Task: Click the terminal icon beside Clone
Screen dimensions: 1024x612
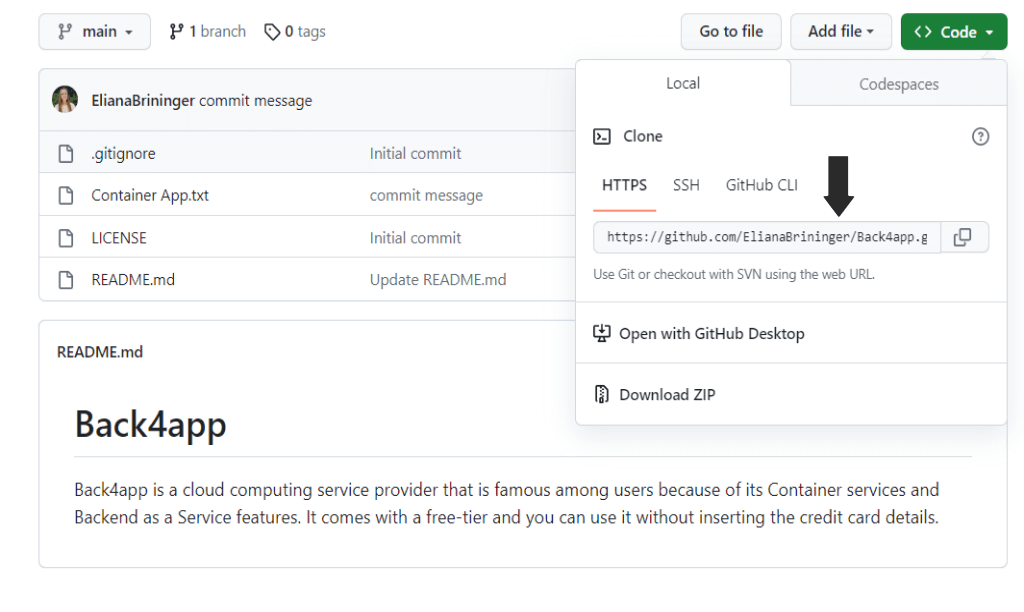Action: tap(601, 137)
